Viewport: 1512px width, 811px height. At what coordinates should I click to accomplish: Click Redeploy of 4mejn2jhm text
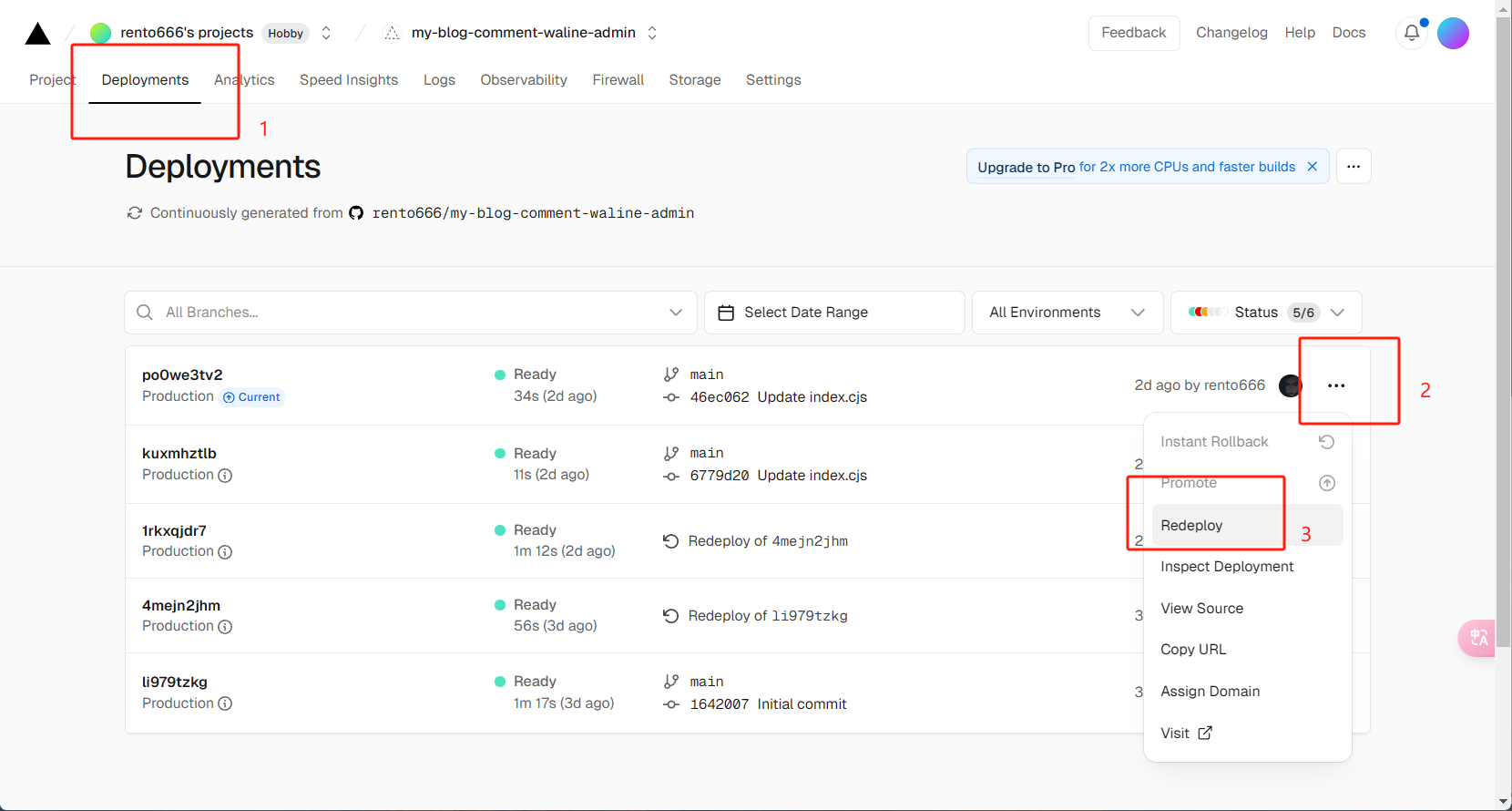(x=768, y=541)
